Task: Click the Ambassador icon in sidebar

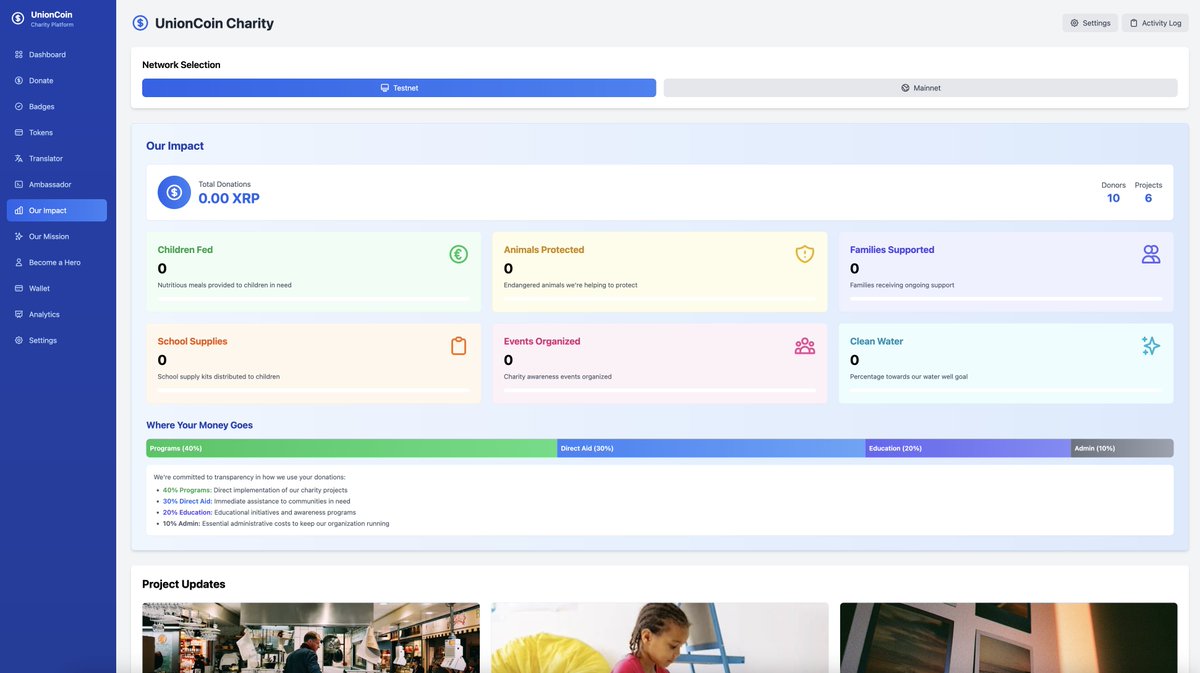Action: click(x=19, y=185)
